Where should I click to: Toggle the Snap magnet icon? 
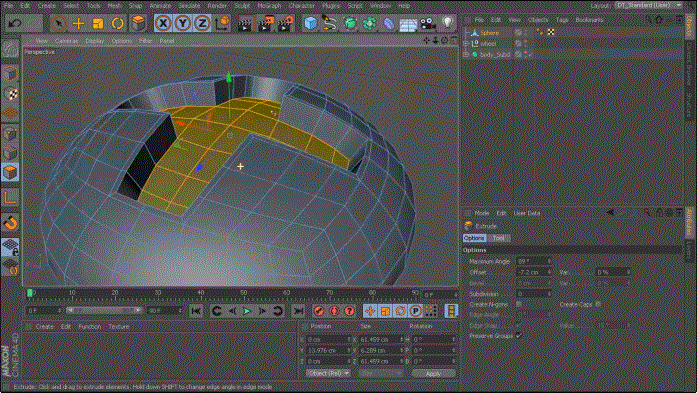click(10, 222)
